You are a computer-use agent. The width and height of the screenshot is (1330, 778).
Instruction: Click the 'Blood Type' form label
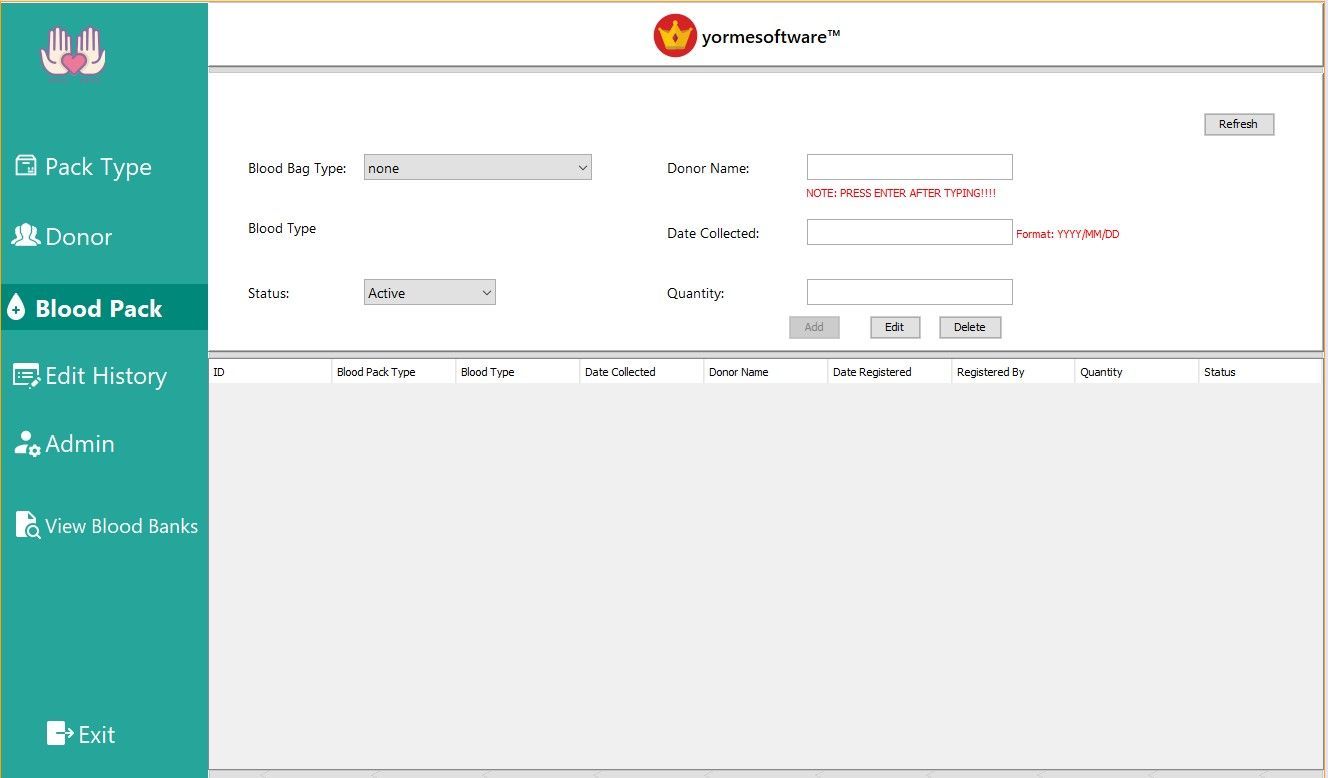tap(282, 228)
